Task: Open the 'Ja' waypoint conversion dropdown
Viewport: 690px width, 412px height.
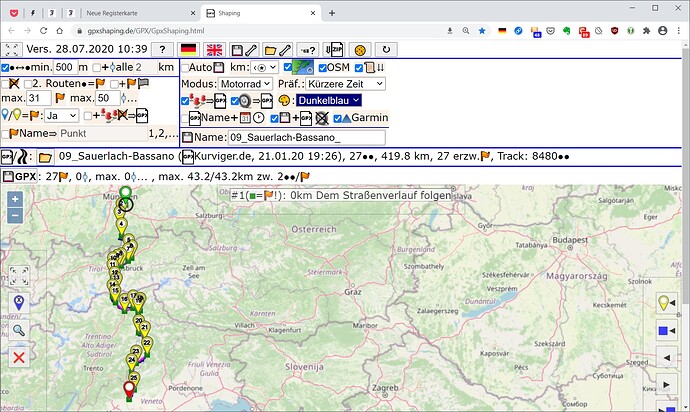Action: point(62,116)
